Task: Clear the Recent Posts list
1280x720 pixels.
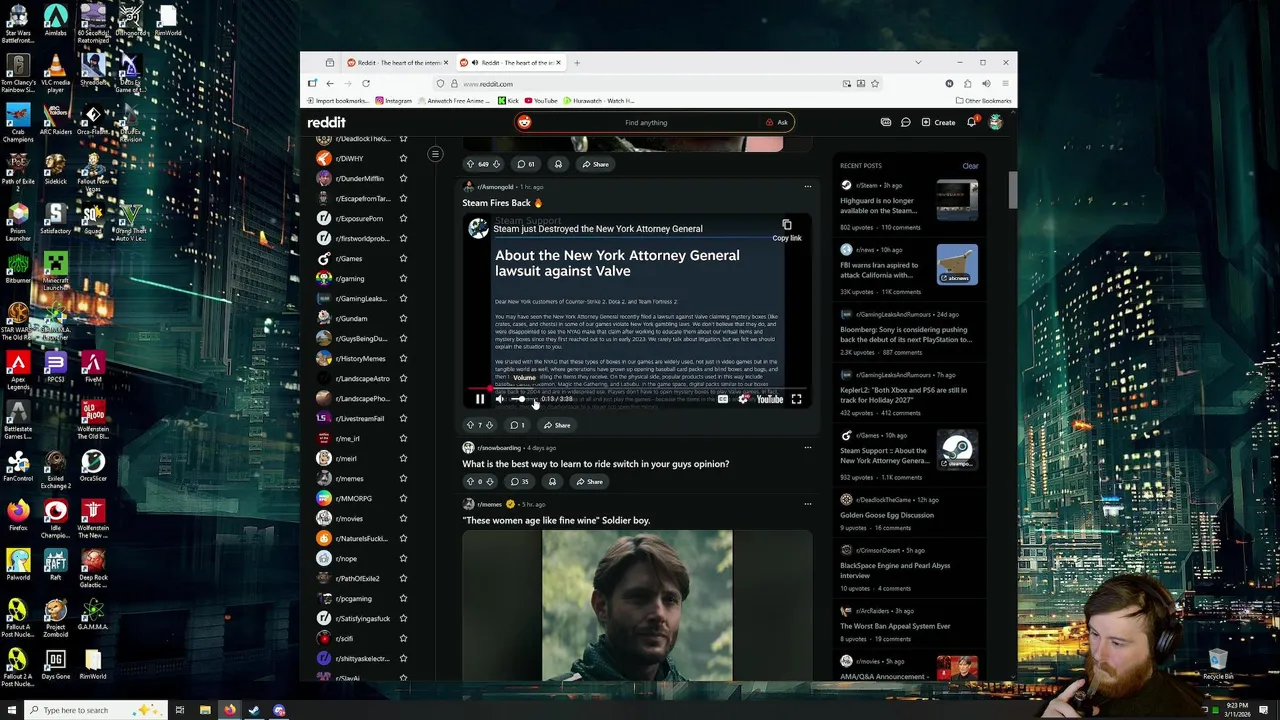Action: (970, 166)
